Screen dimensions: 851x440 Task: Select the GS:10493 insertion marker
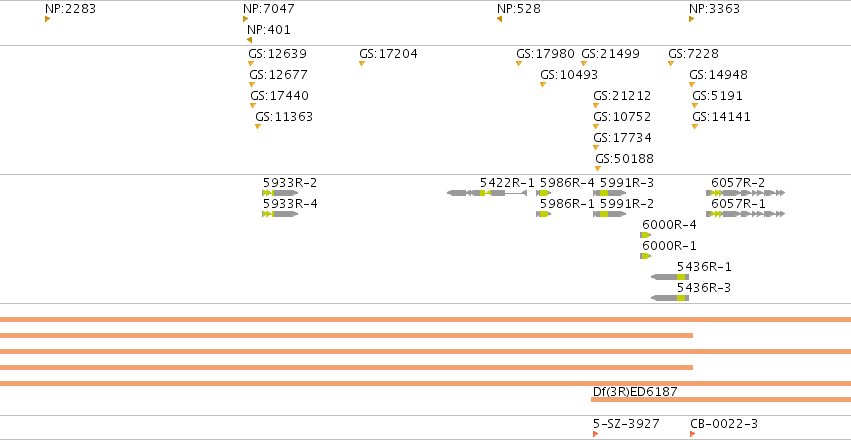[543, 85]
